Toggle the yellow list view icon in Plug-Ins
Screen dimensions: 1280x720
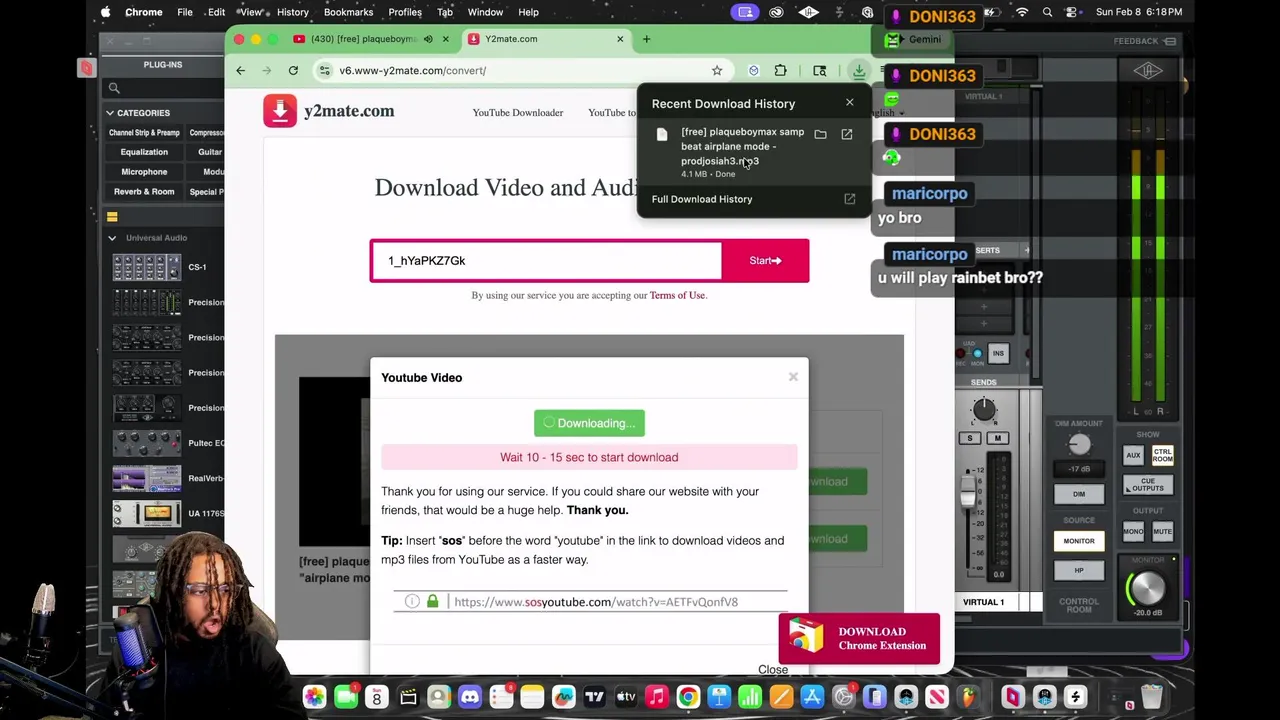pos(112,217)
